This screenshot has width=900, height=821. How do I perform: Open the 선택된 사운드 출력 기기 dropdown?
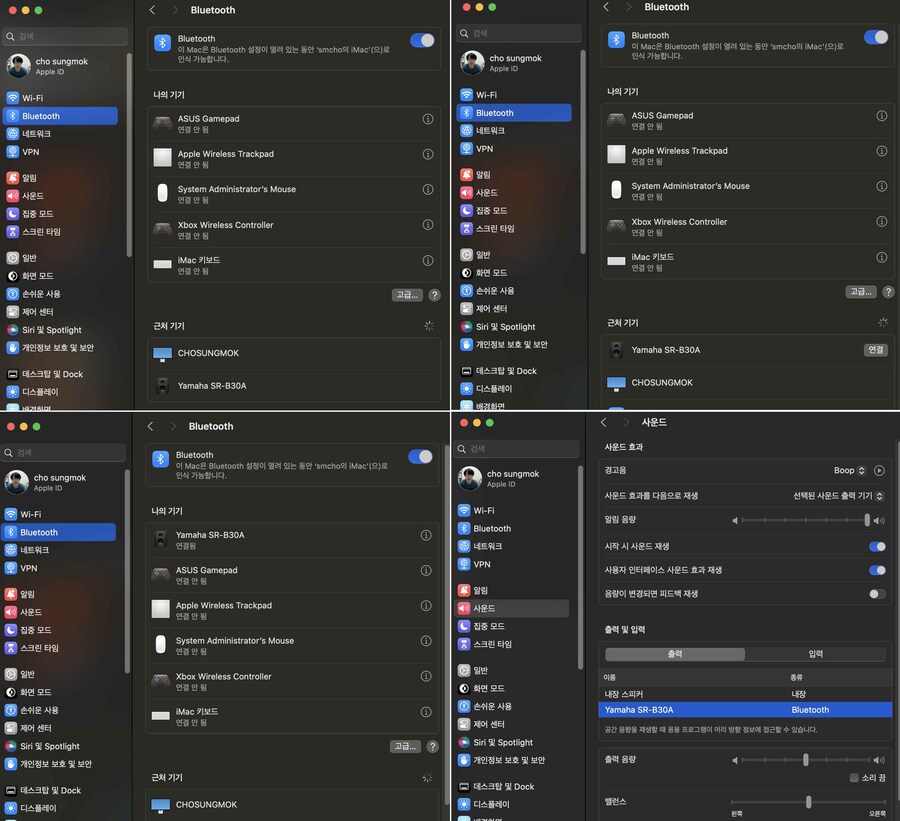pyautogui.click(x=838, y=495)
